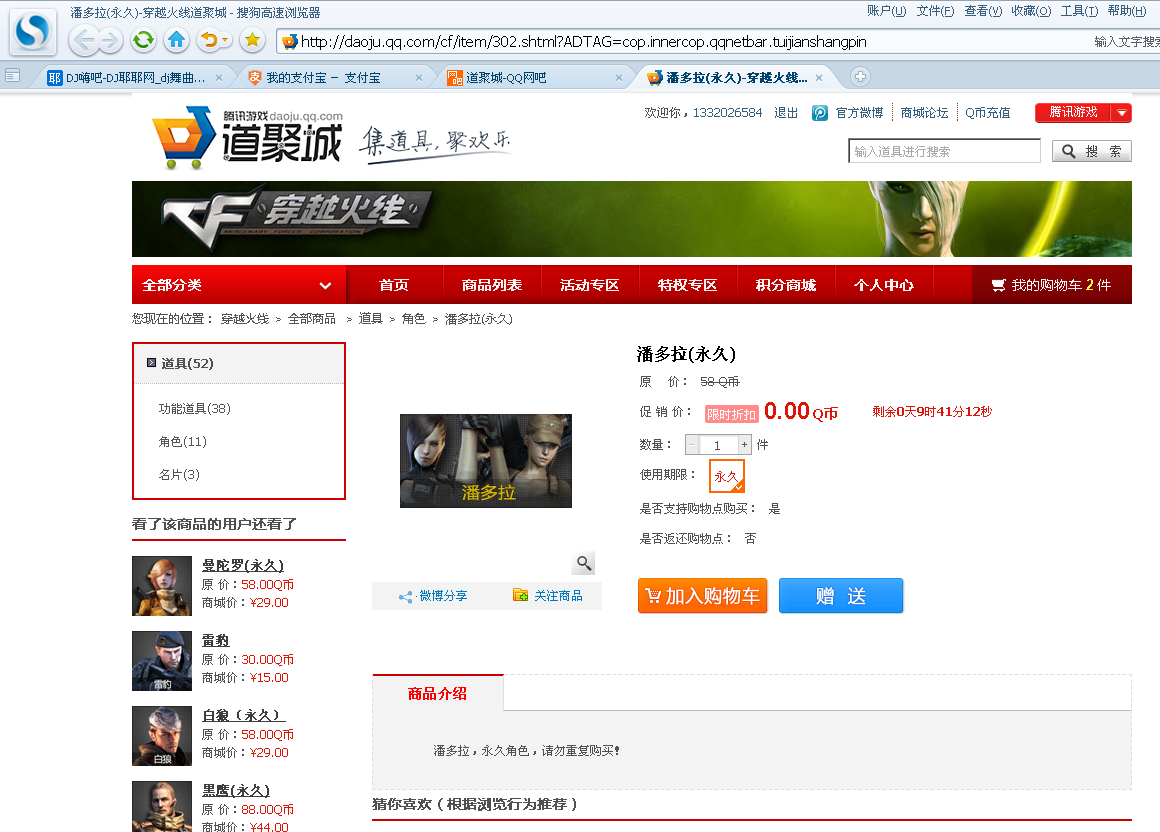Viewport: 1160px width, 832px height.
Task: Open the 账户 menu
Action: (x=886, y=11)
